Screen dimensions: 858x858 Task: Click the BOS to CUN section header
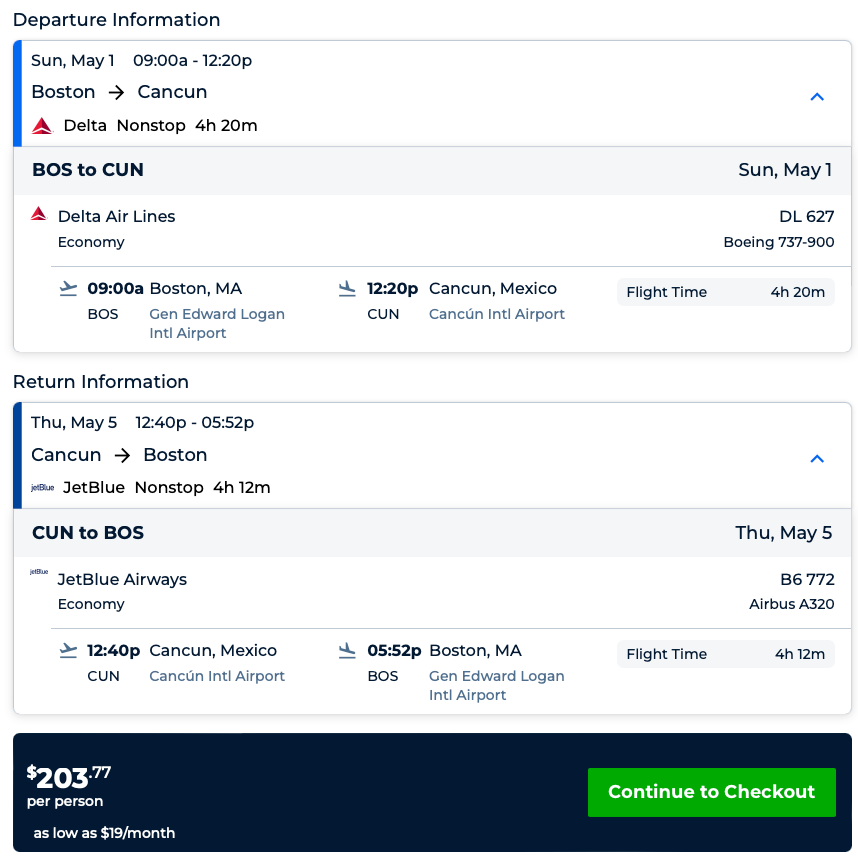[x=88, y=170]
